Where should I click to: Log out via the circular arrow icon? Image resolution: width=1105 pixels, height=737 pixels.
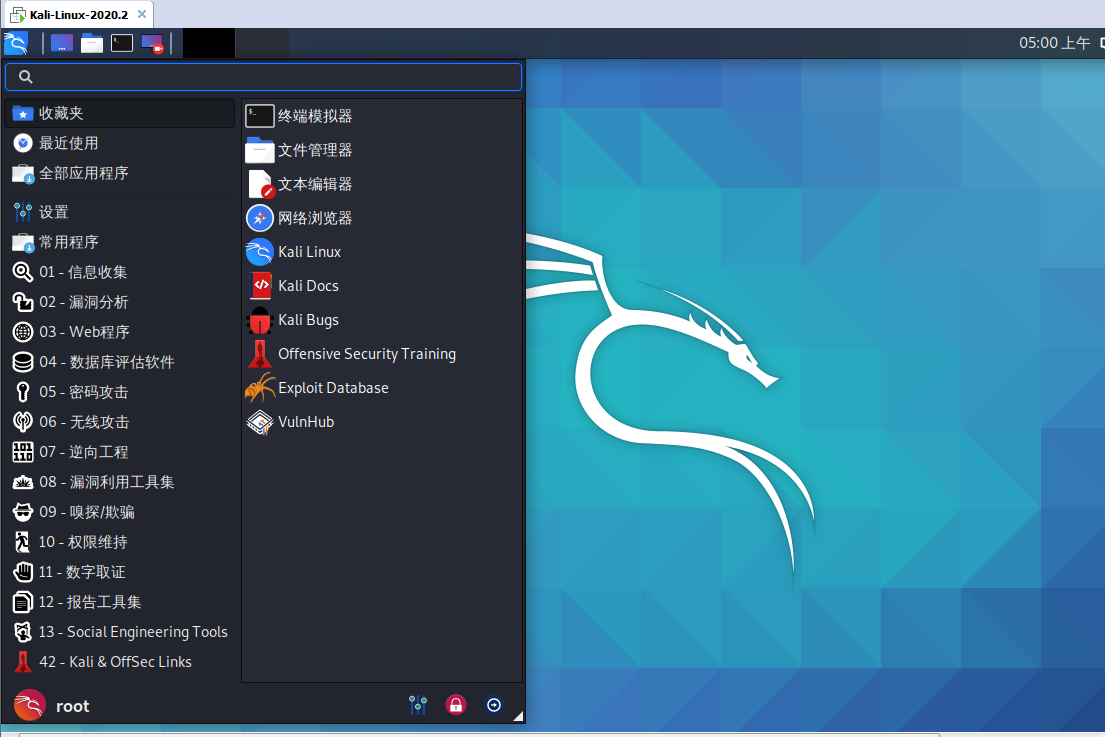coord(494,705)
